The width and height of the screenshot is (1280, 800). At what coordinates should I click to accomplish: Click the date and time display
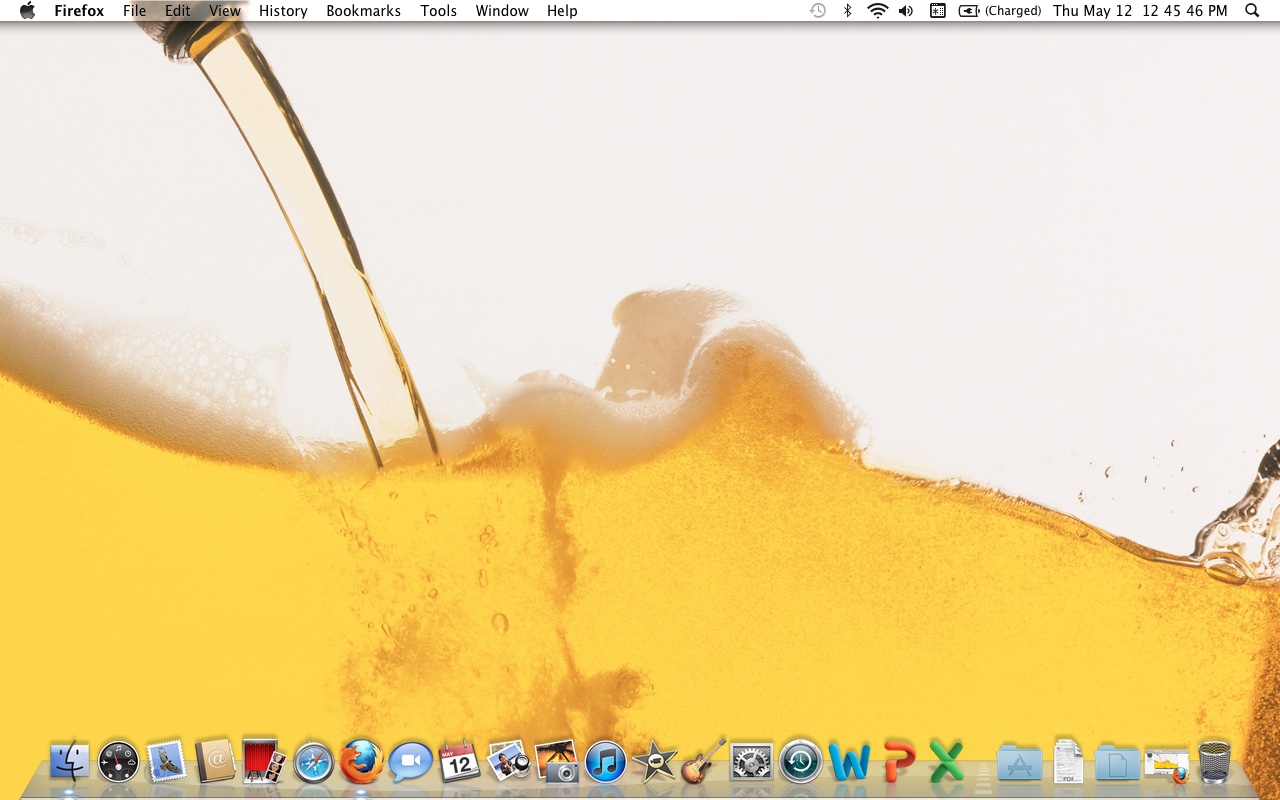1140,11
